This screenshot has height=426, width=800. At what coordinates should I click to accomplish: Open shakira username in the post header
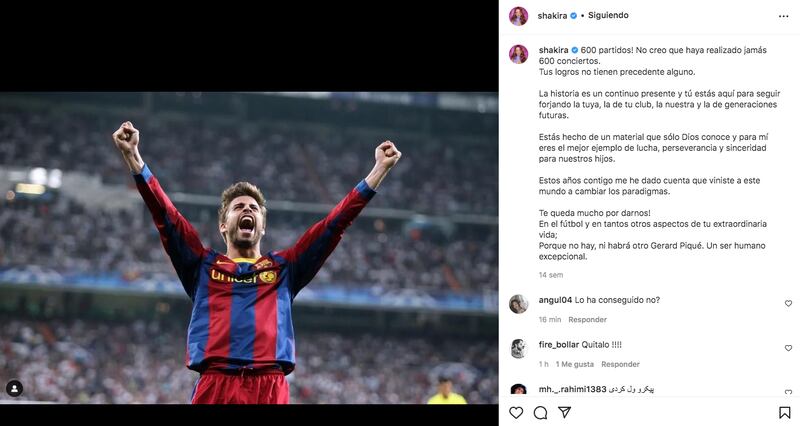pyautogui.click(x=553, y=16)
